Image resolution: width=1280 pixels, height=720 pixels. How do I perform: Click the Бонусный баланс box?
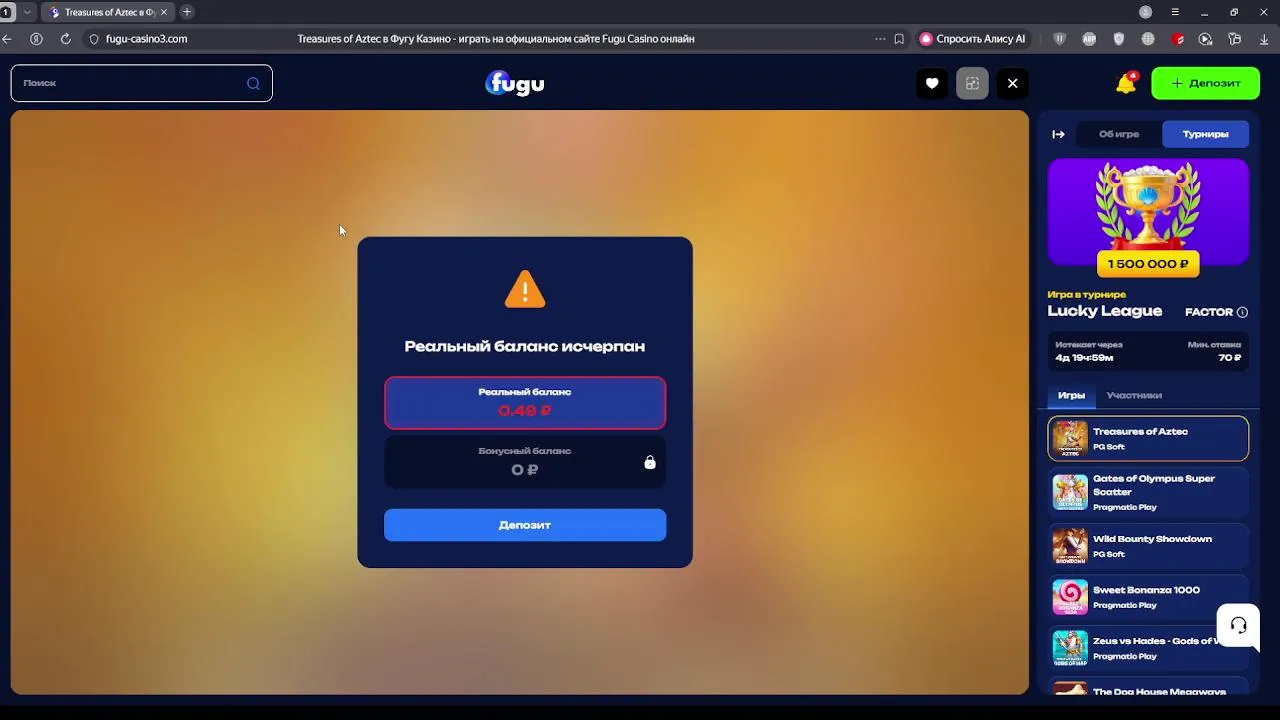[525, 462]
